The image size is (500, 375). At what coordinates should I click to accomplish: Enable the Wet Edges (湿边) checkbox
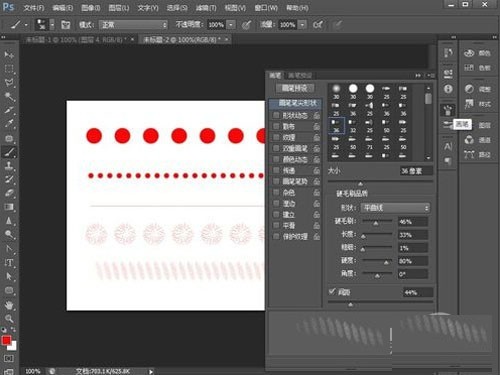[x=276, y=203]
